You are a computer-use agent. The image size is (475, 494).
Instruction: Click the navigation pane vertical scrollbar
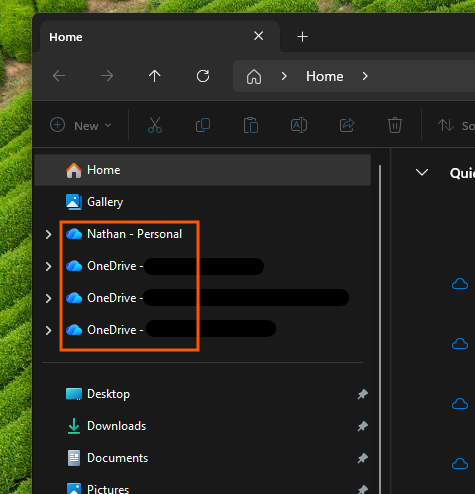[x=380, y=329]
